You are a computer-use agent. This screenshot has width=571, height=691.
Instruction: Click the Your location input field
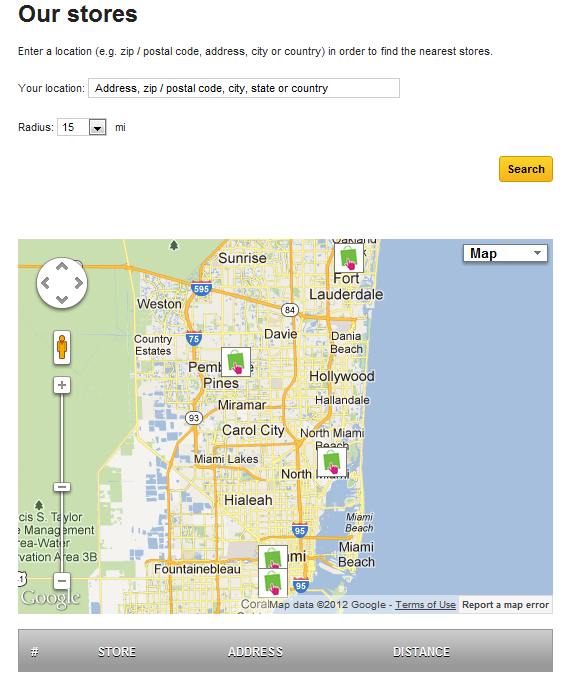244,88
